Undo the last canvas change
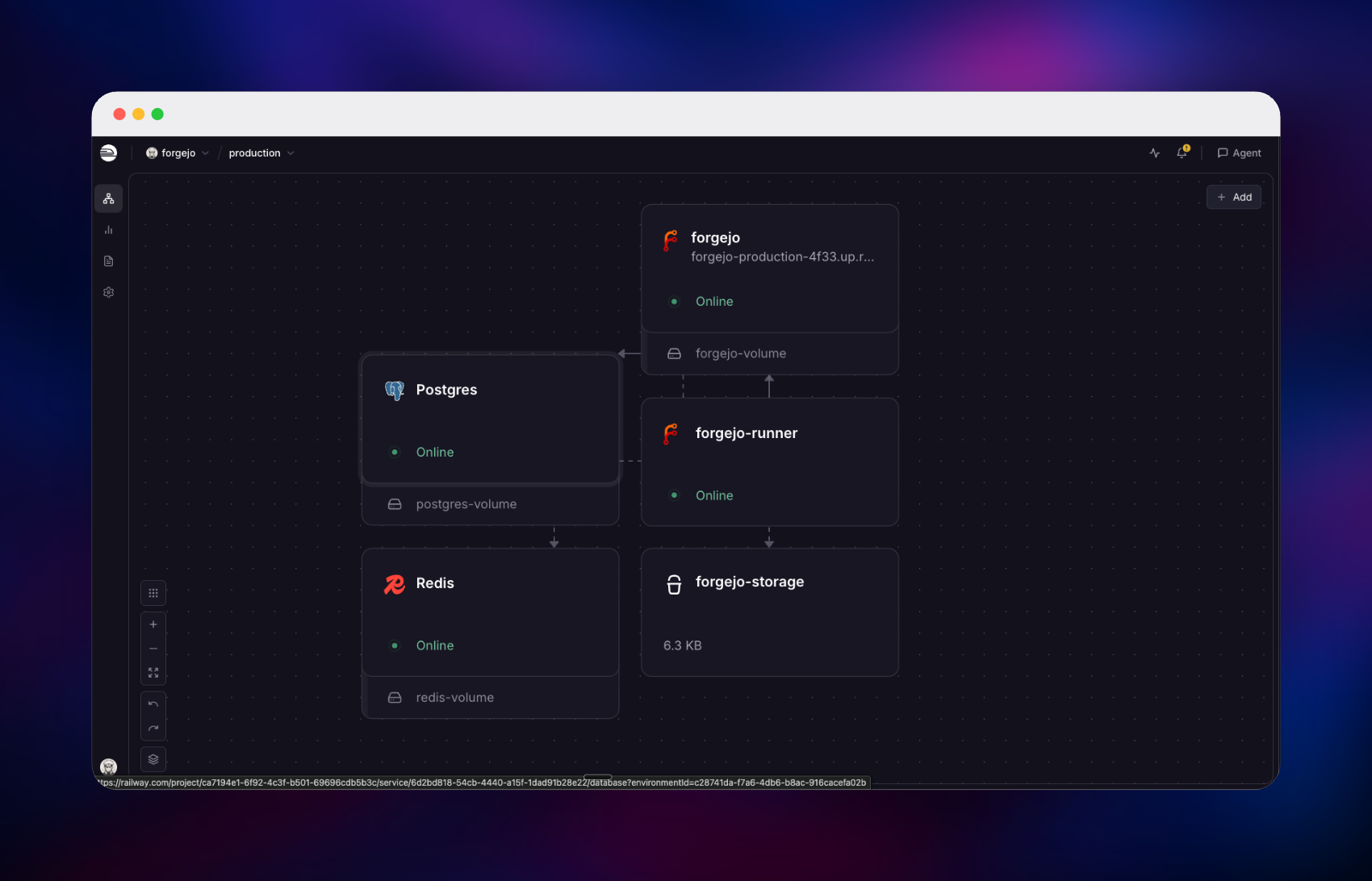The width and height of the screenshot is (1372, 881). 153,704
